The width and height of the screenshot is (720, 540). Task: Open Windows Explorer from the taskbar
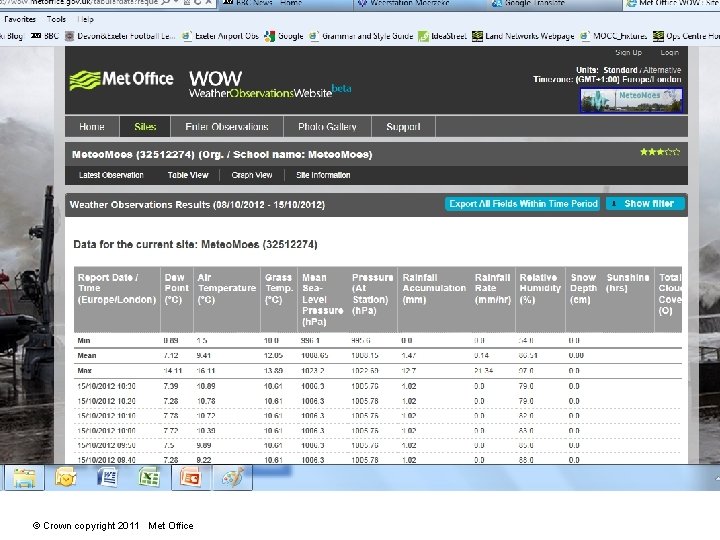tap(24, 478)
